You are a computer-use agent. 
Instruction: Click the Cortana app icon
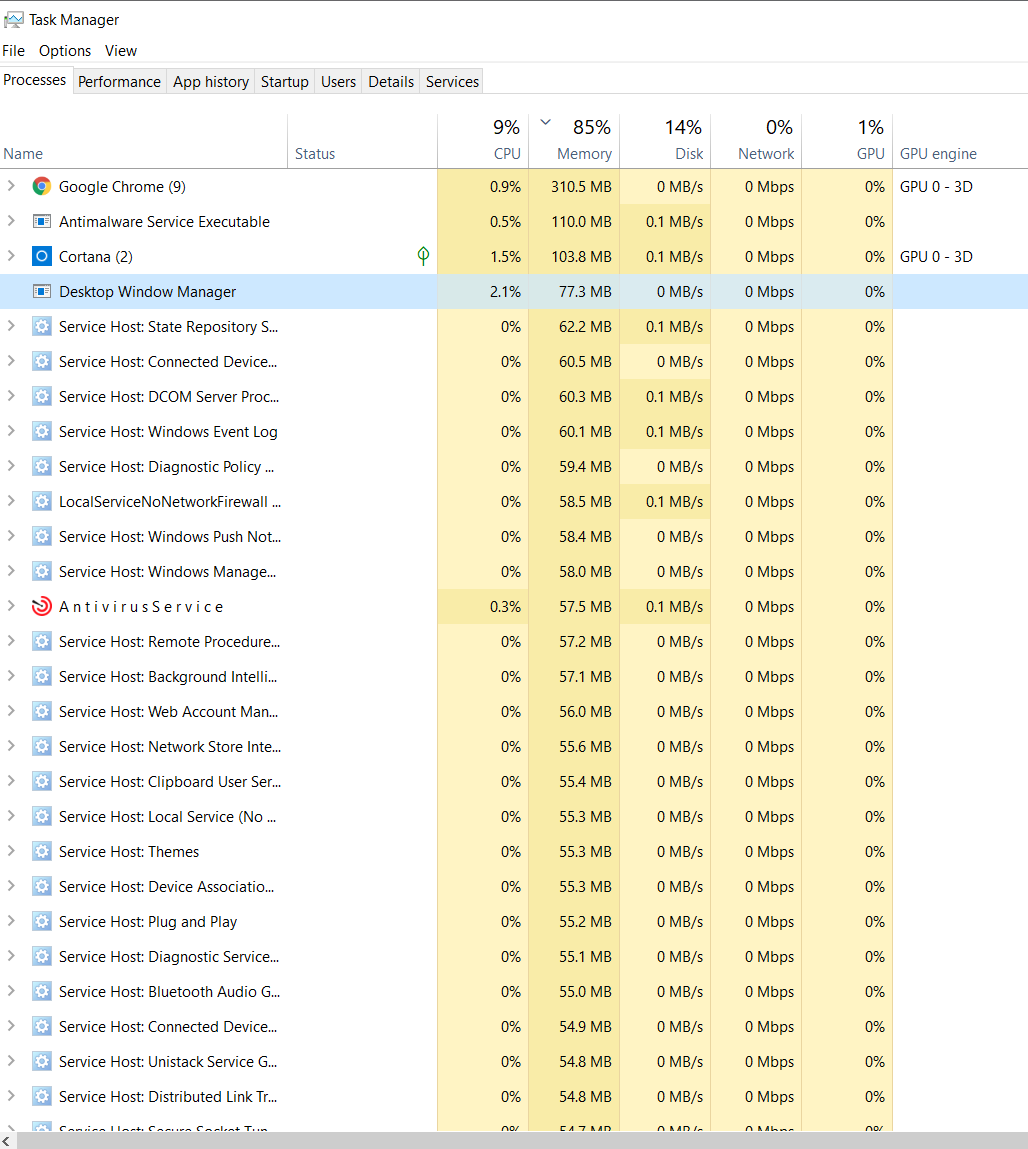point(42,256)
